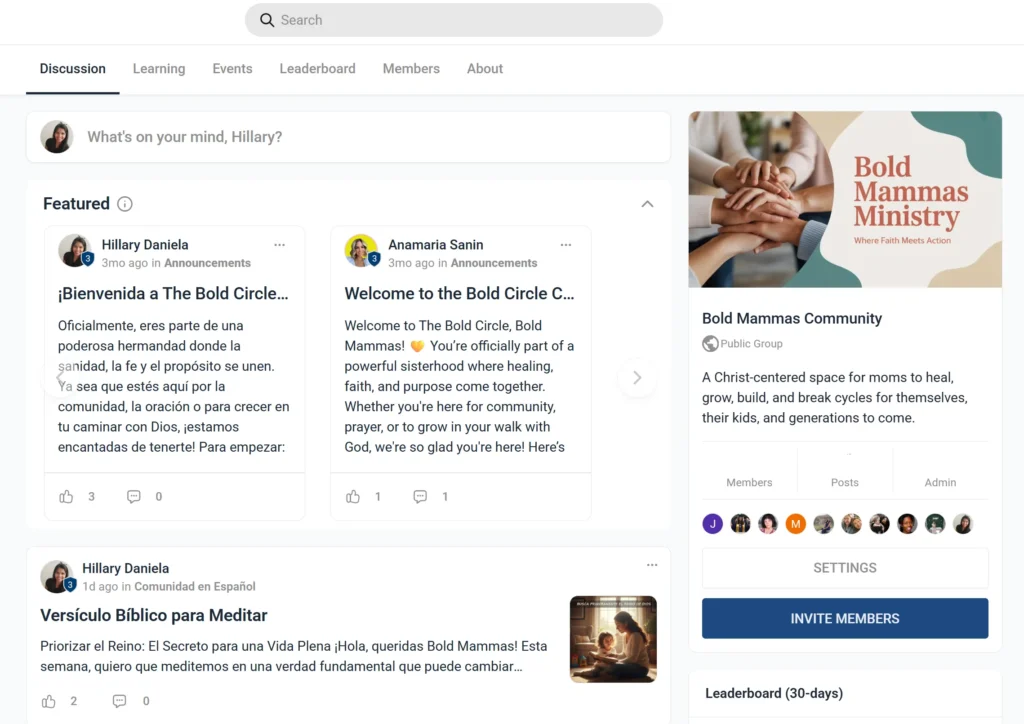Screen dimensions: 1024x724
Task: Click the INVITE MEMBERS button
Action: pos(845,618)
